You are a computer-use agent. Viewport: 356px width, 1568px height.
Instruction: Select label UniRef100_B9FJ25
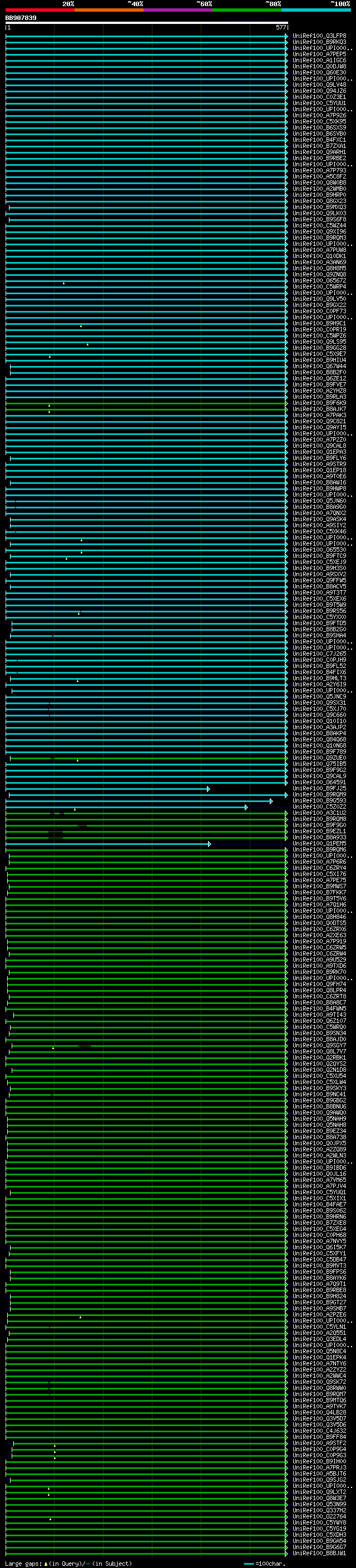pyautogui.click(x=319, y=788)
